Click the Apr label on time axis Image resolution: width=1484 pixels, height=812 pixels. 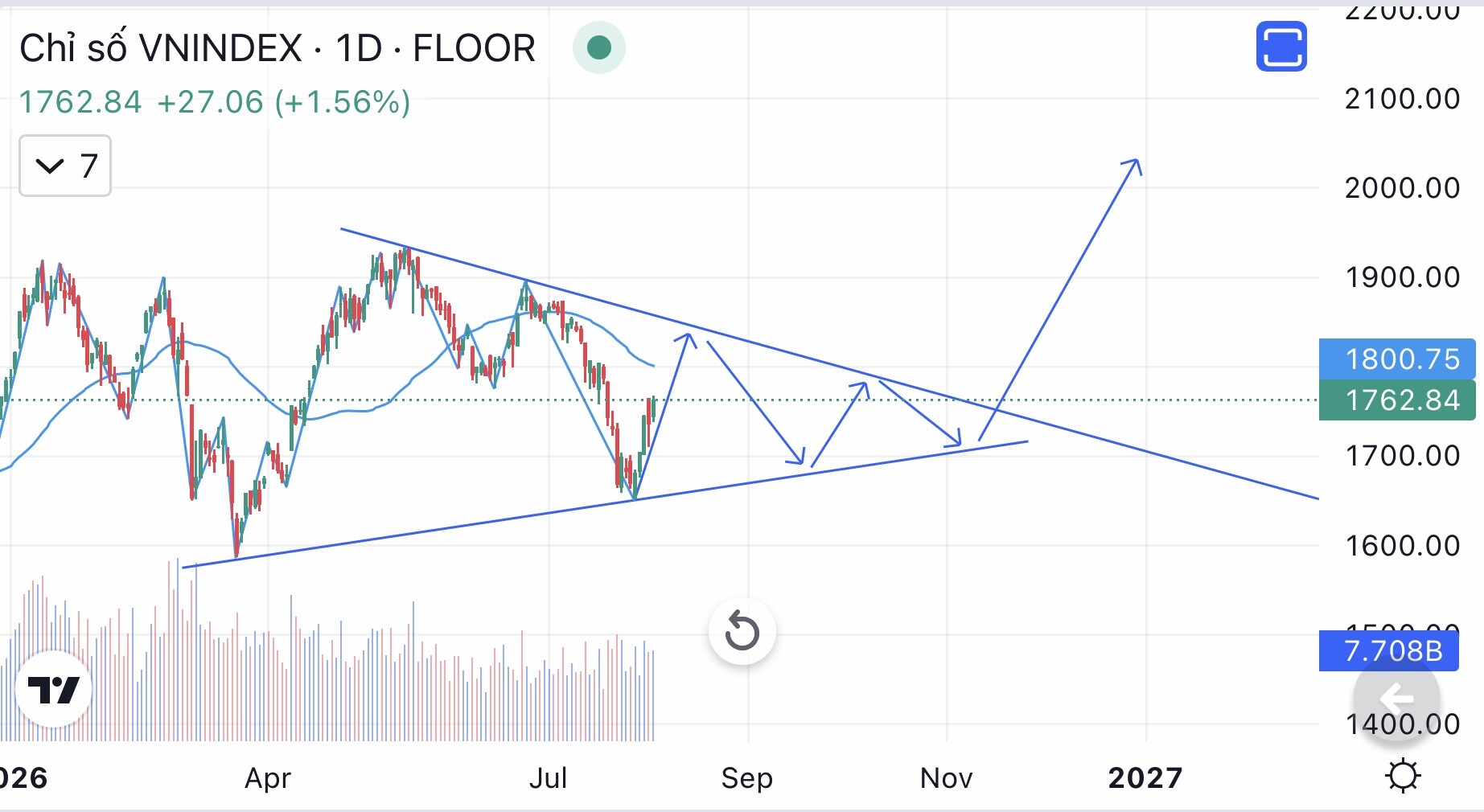pyautogui.click(x=268, y=777)
